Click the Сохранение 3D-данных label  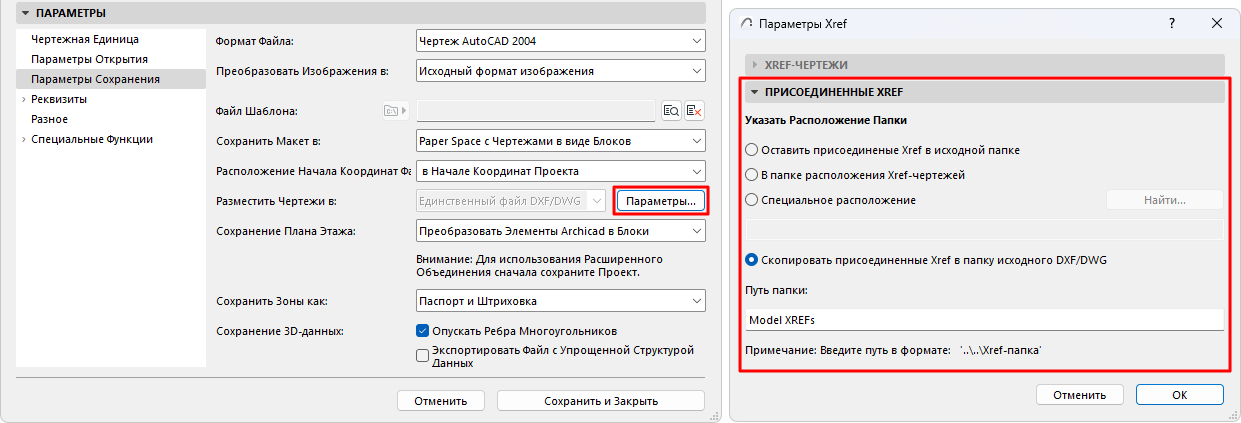[x=280, y=330]
